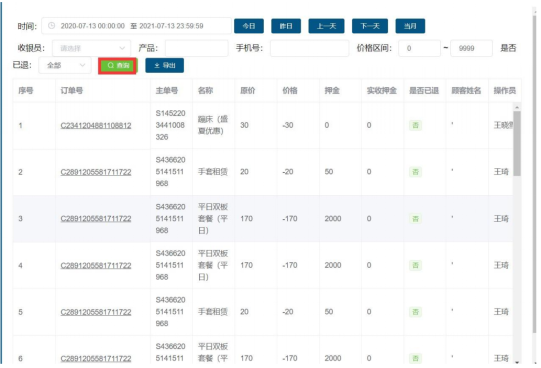Click the 否 status tag in row 3
Image resolution: width=541 pixels, height=368 pixels.
click(415, 219)
